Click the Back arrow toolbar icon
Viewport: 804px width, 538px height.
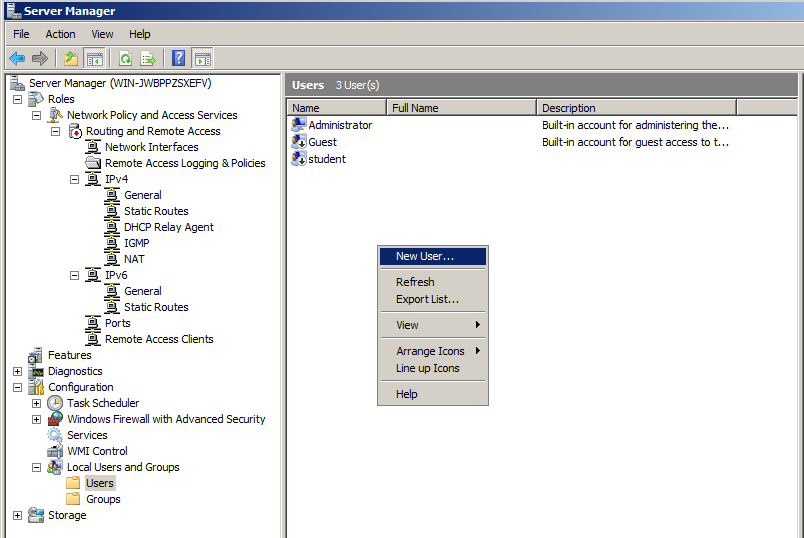pyautogui.click(x=17, y=58)
